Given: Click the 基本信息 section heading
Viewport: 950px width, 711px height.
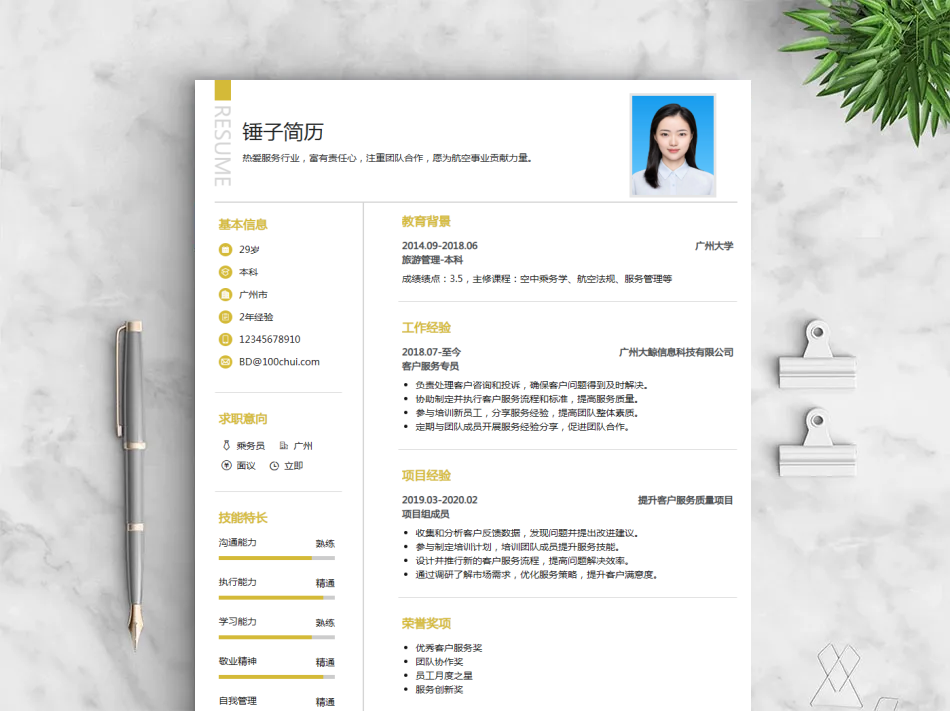Looking at the screenshot, I should [x=243, y=225].
